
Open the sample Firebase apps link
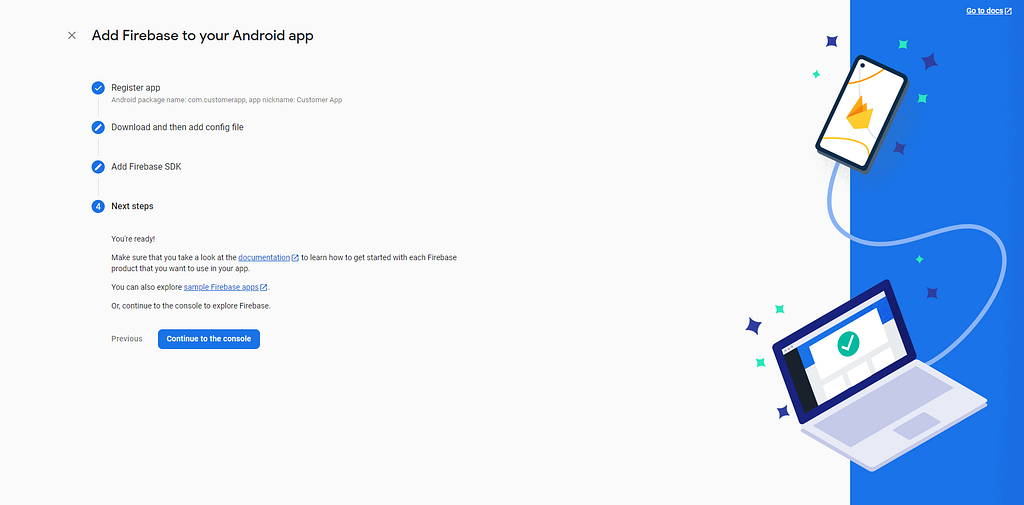[x=221, y=287]
